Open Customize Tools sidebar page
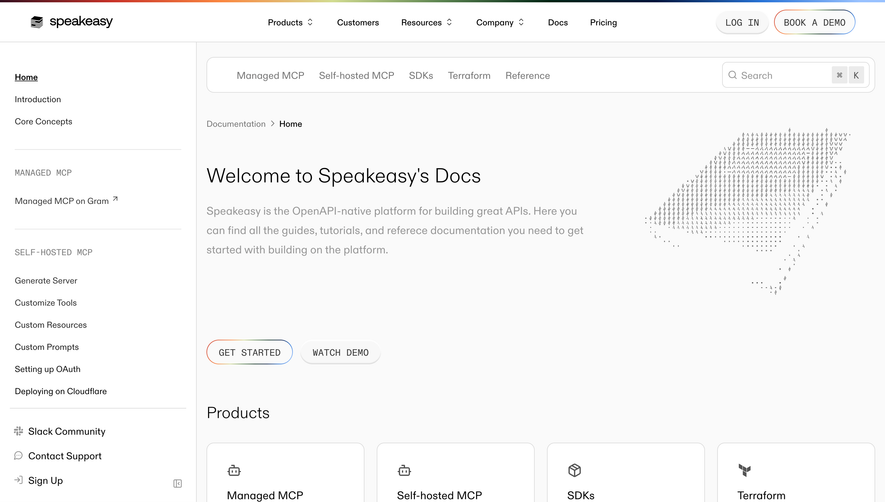 coord(46,303)
